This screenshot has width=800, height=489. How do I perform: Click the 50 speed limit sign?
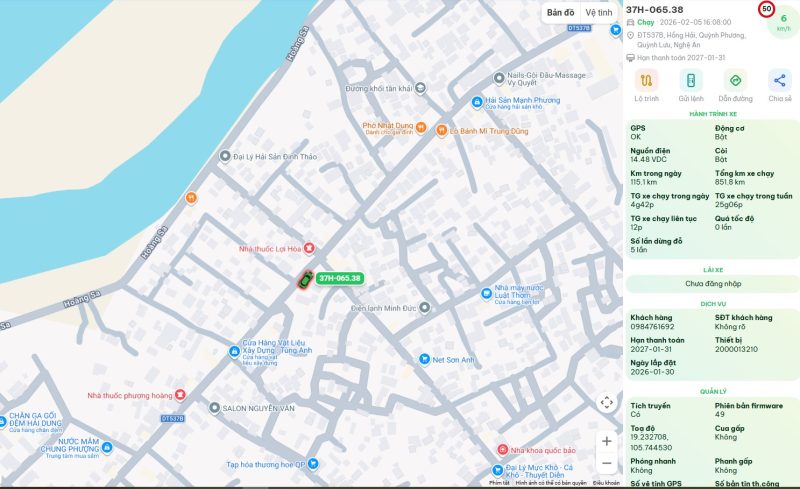pos(767,9)
